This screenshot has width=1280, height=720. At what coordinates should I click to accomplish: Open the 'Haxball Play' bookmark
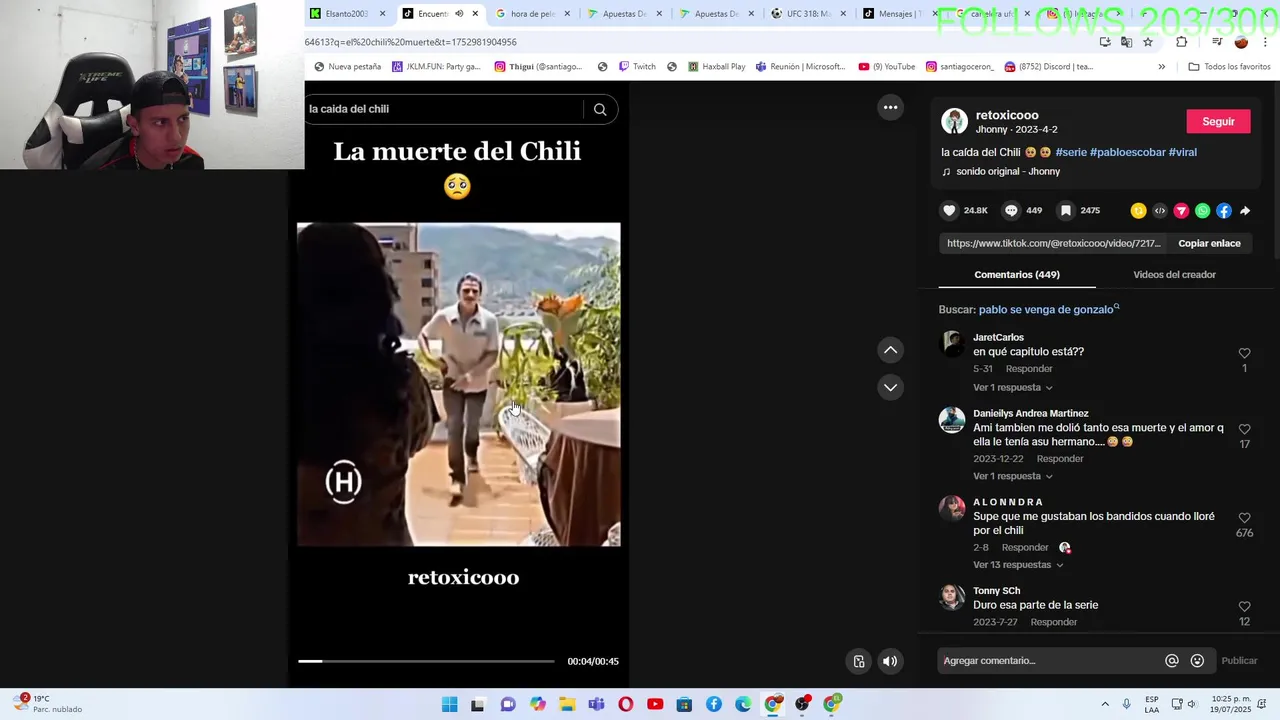(716, 67)
